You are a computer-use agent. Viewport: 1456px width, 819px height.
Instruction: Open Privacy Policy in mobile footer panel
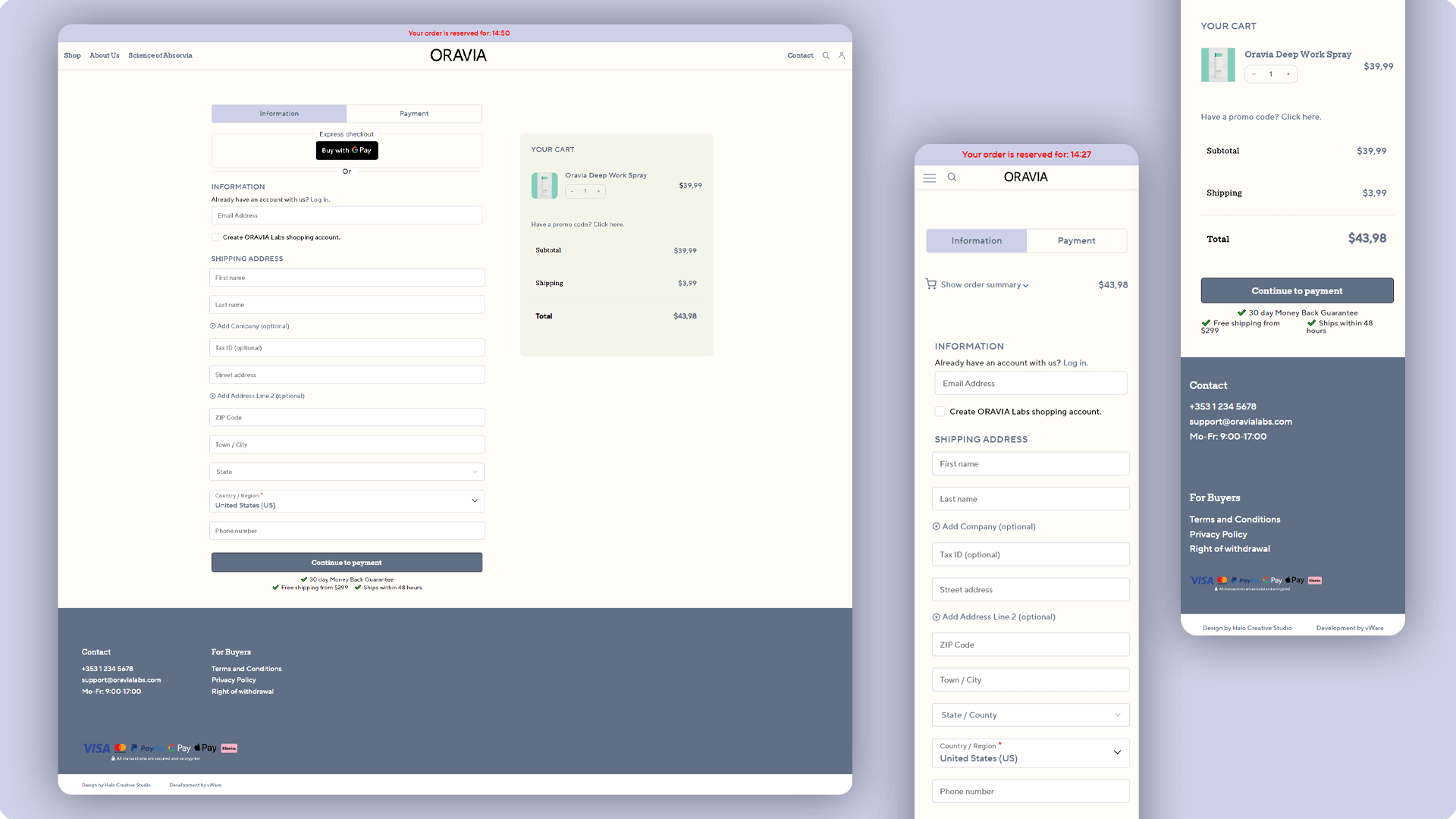click(x=1218, y=535)
